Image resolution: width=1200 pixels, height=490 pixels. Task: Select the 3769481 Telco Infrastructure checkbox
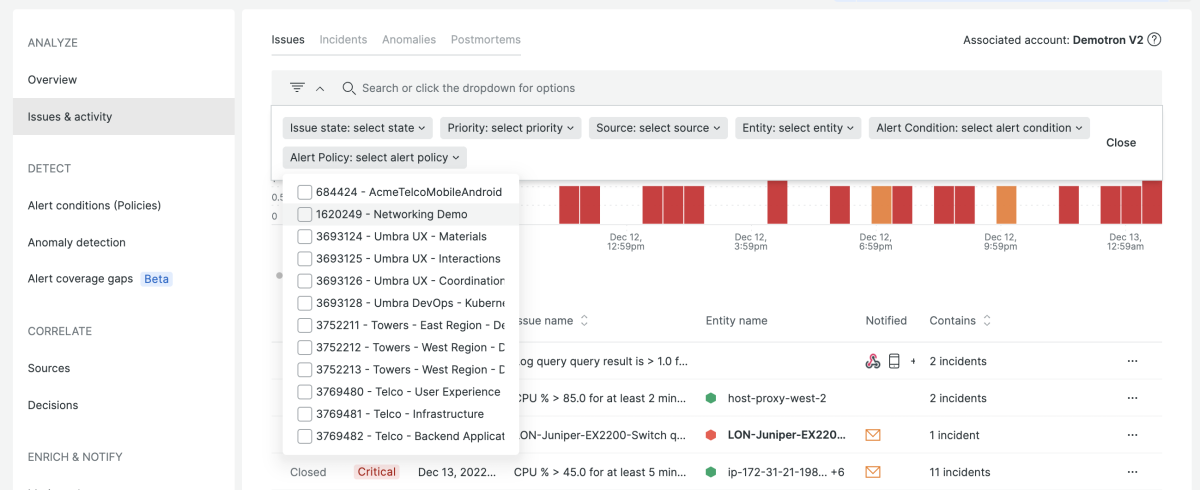coord(305,414)
